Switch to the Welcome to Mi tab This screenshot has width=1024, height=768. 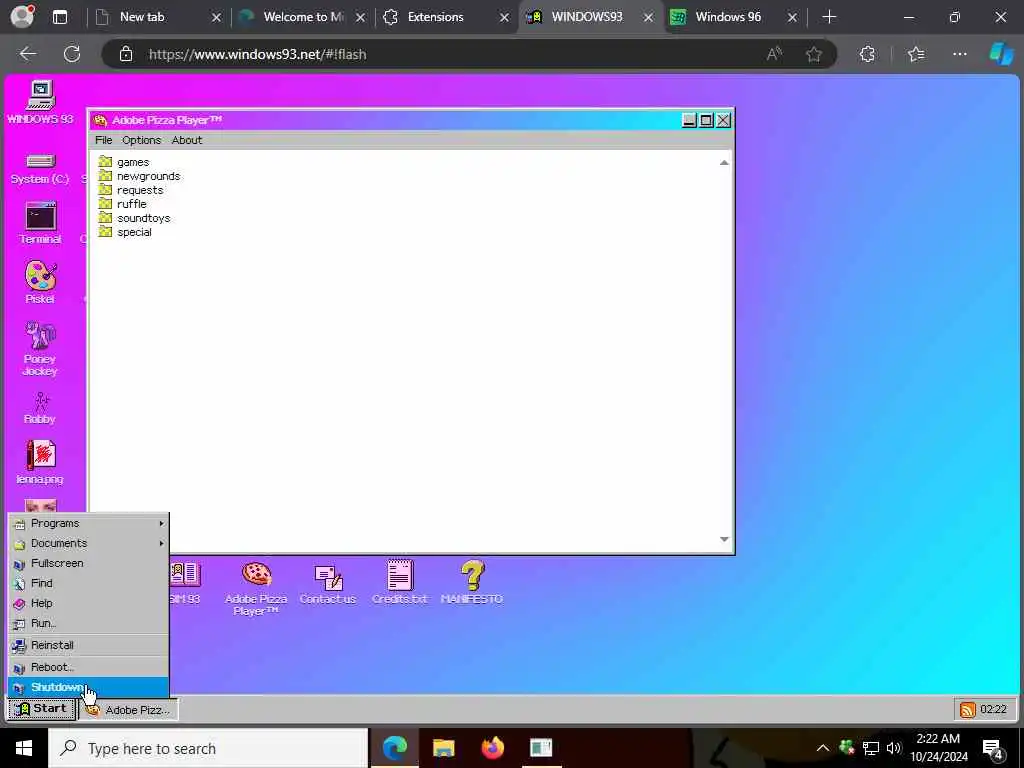[303, 17]
